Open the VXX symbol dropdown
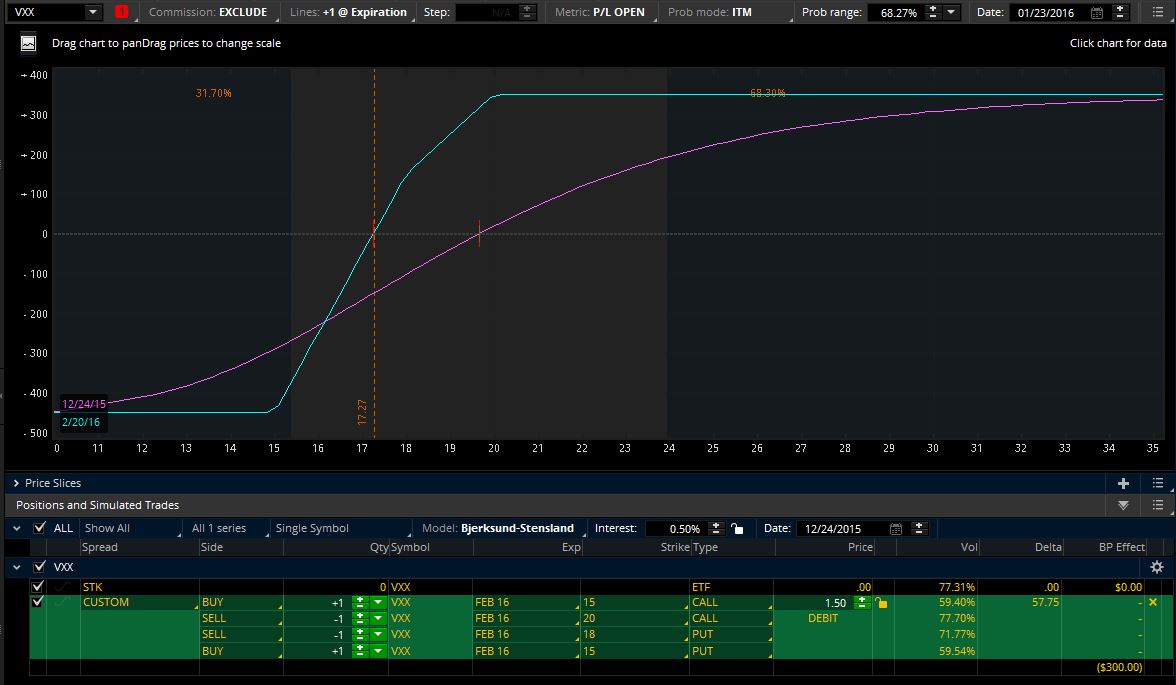 [x=92, y=12]
